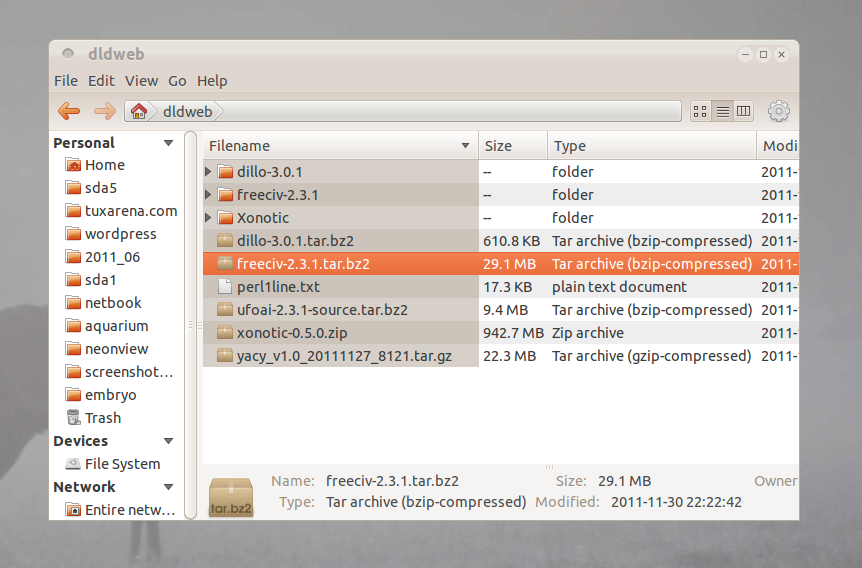This screenshot has height=568, width=862.
Task: Select dillo-3.0.1.tar.bz2 archive icon
Action: tap(225, 241)
